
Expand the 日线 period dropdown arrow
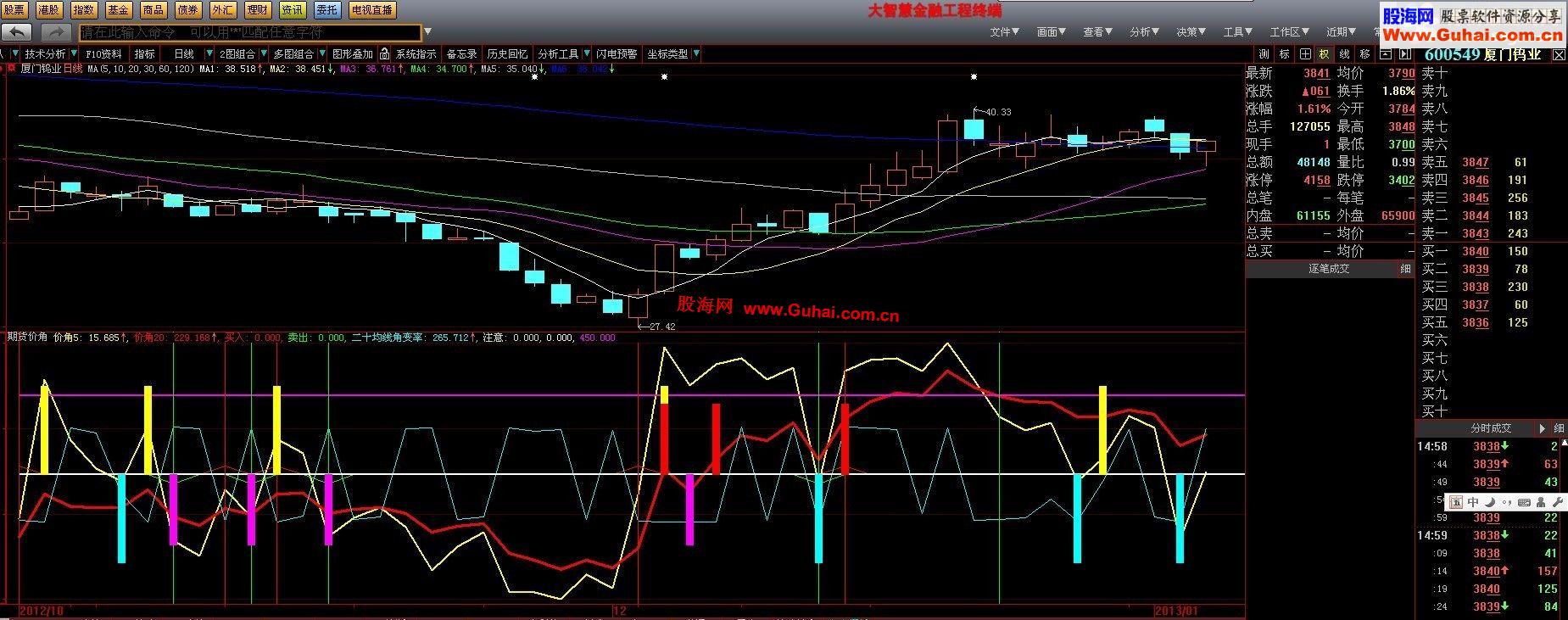click(209, 53)
